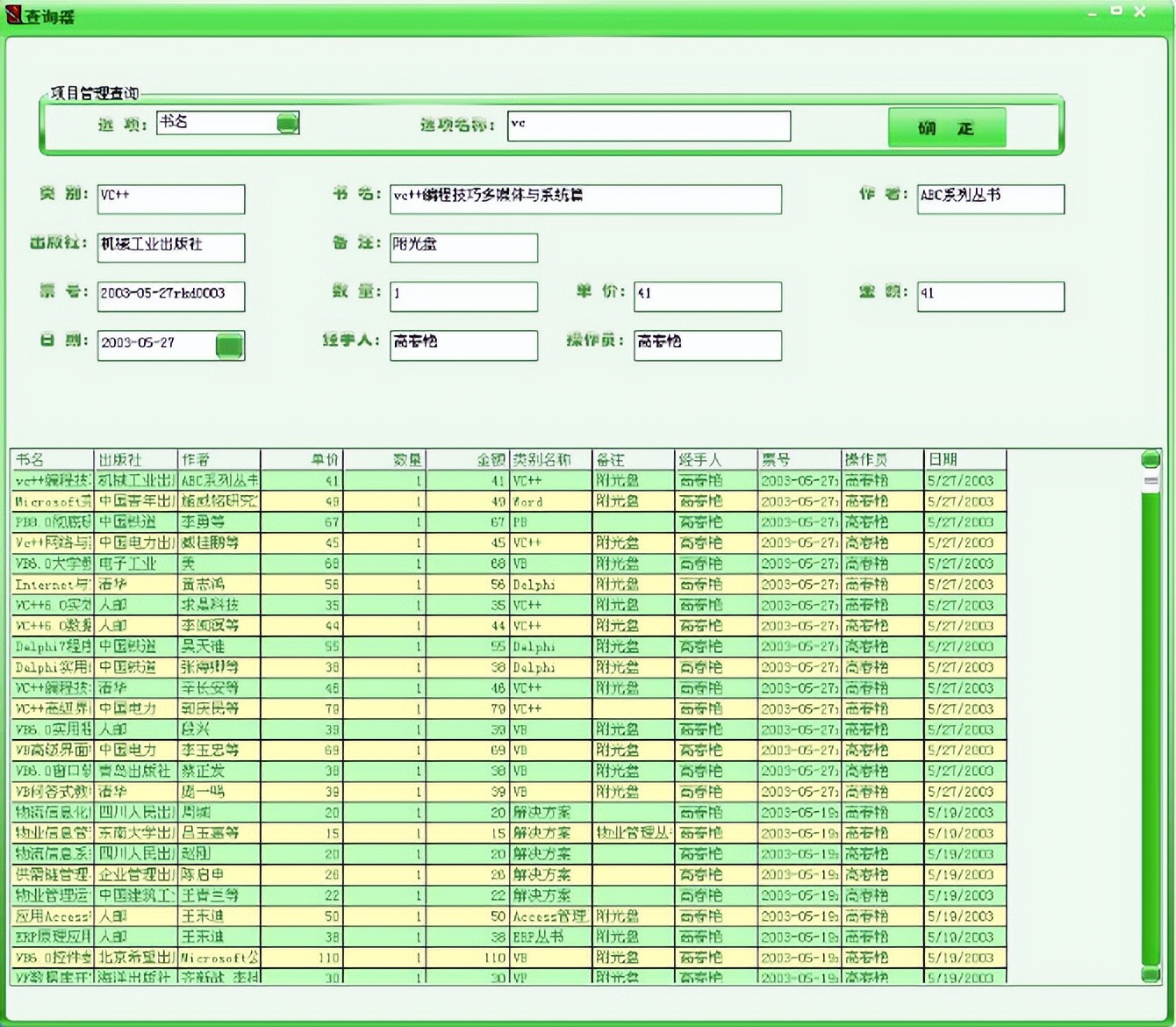Click the 作者 field showing ABC系列丛书
The image size is (1176, 1027).
991,199
